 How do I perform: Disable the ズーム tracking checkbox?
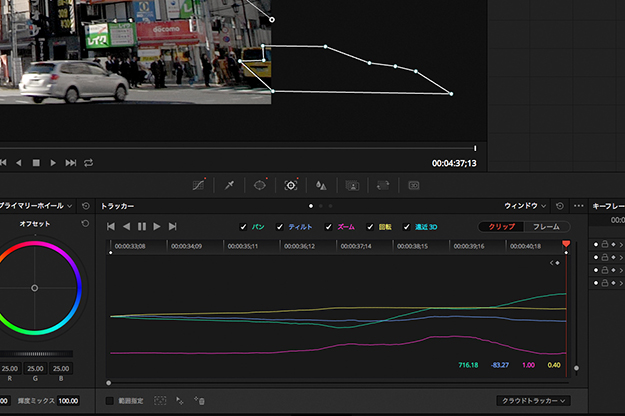tap(329, 227)
